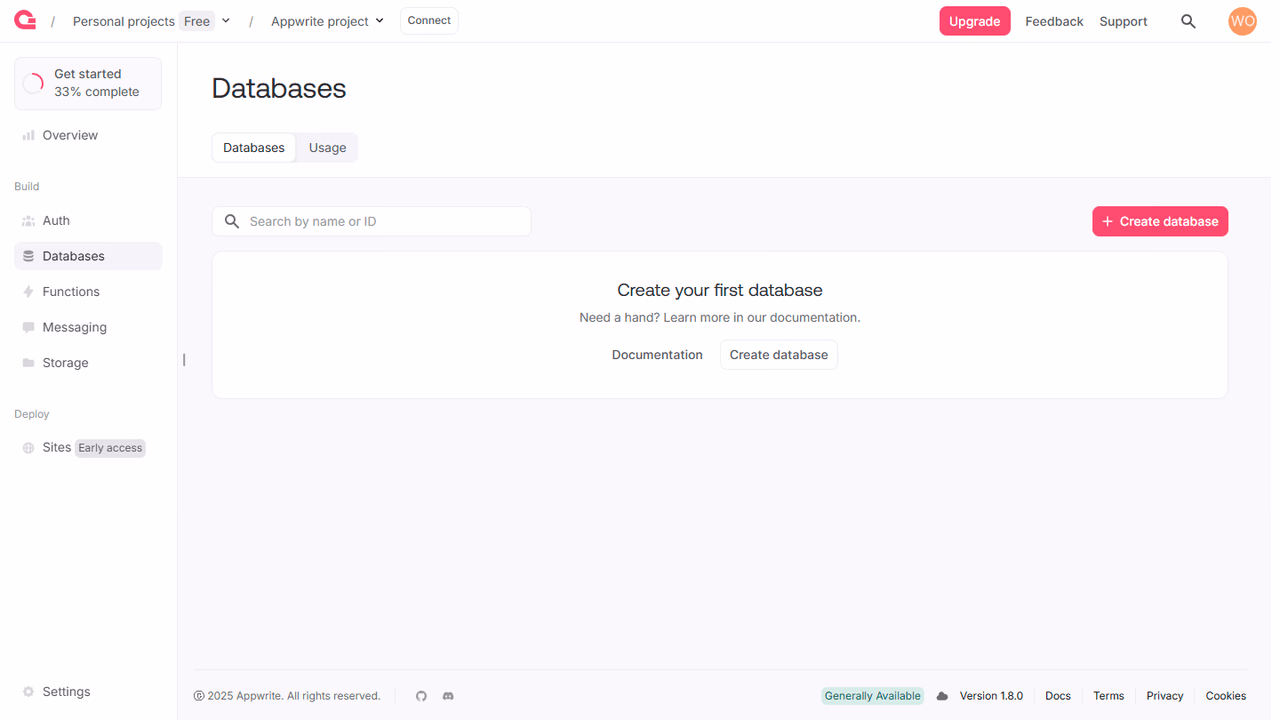The width and height of the screenshot is (1280, 720).
Task: Select the Databases tab
Action: [x=254, y=148]
